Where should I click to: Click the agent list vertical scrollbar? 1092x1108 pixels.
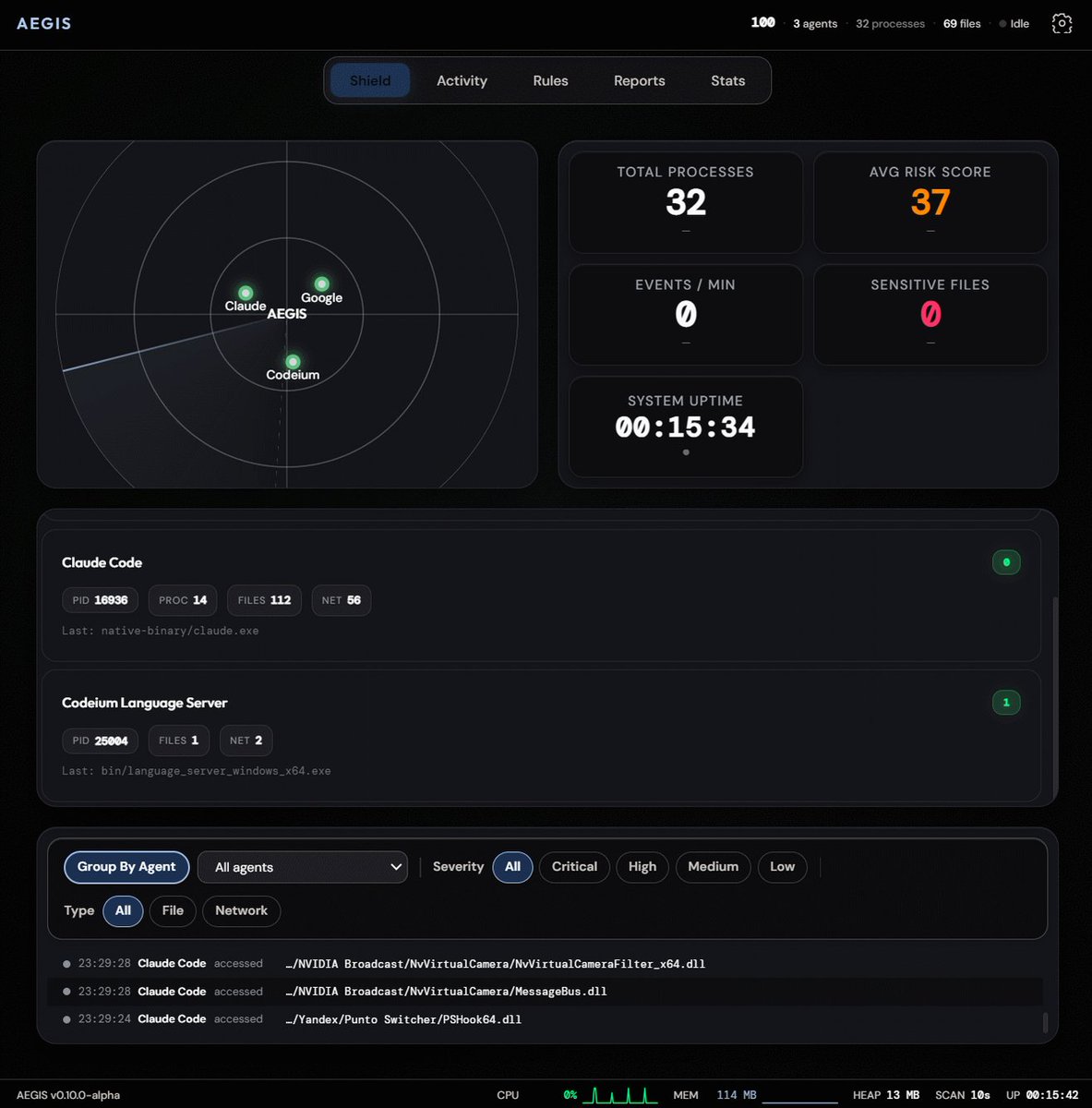(1054, 697)
